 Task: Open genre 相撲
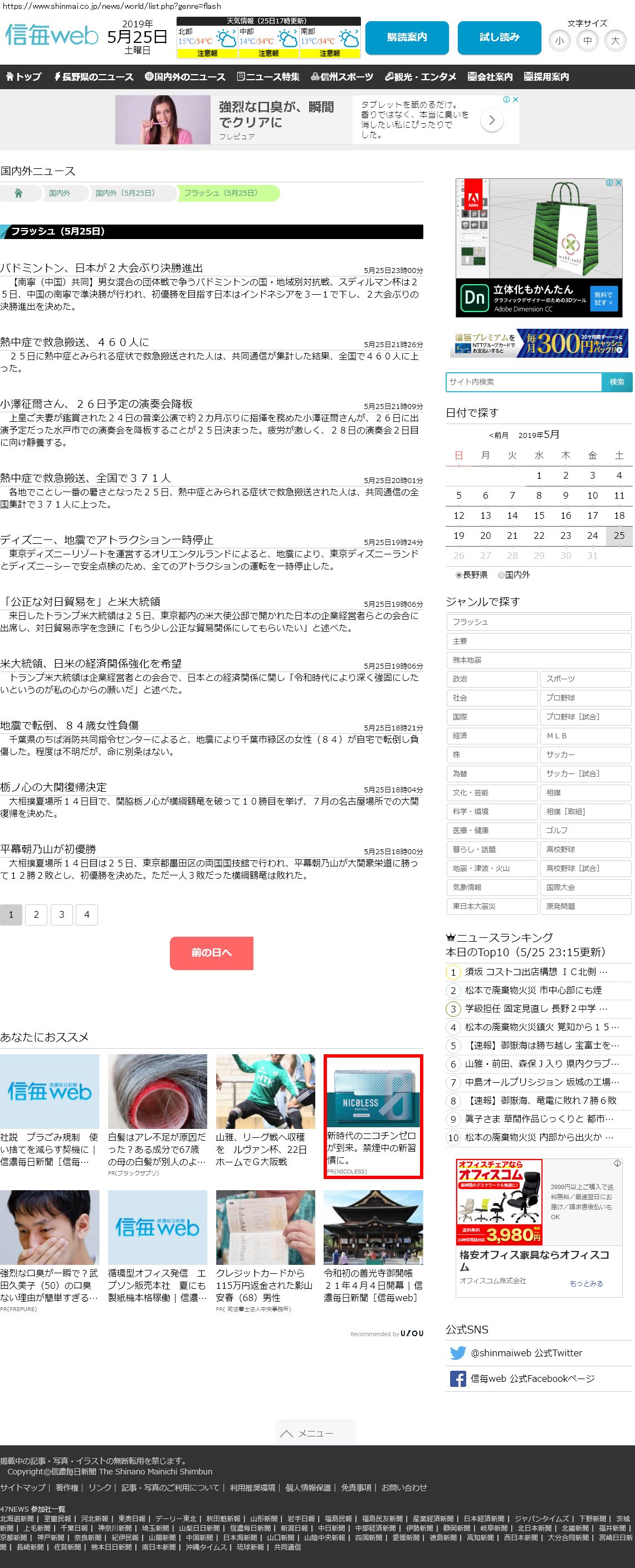[586, 792]
